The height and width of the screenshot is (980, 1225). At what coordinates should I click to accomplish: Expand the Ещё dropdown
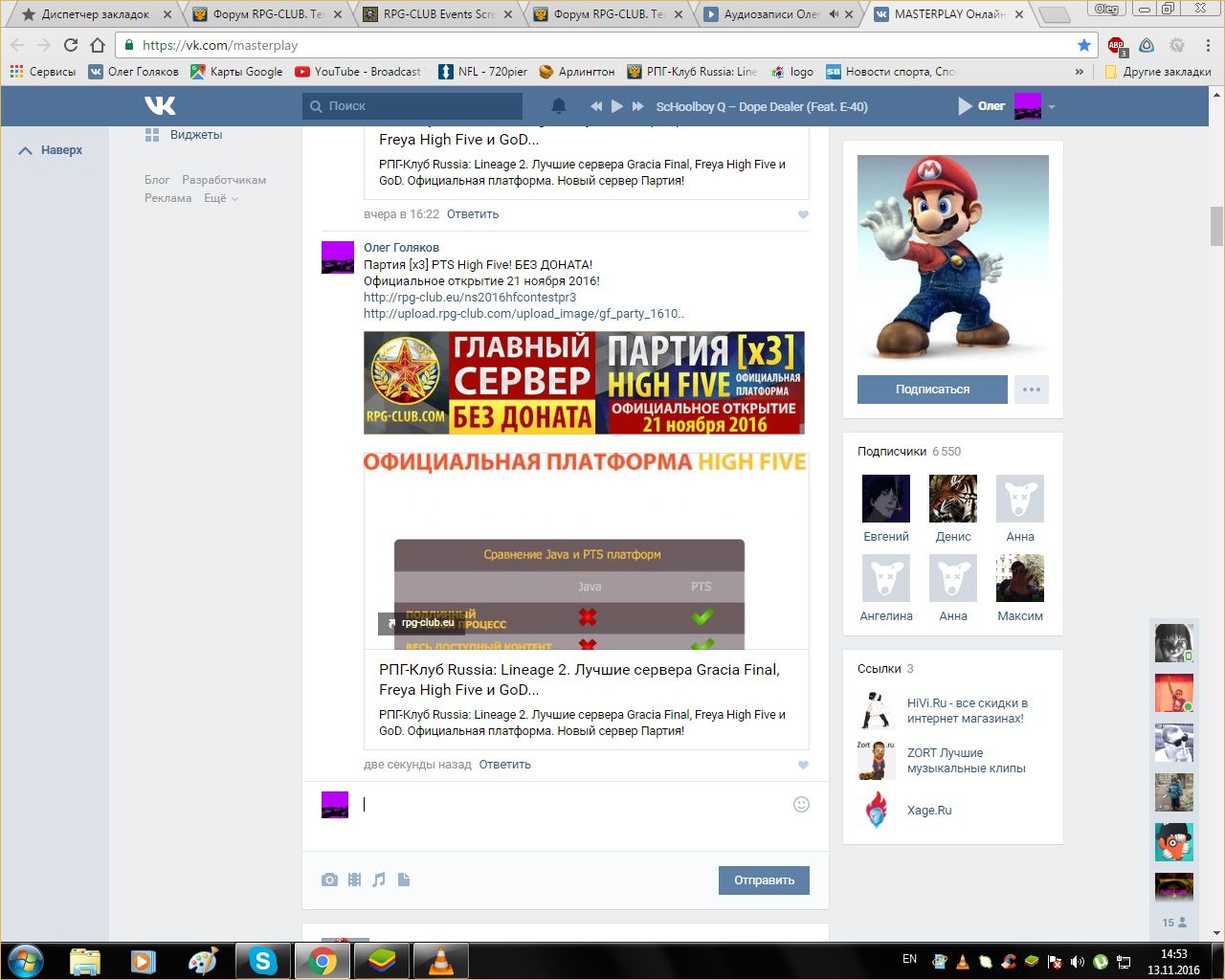pyautogui.click(x=220, y=198)
